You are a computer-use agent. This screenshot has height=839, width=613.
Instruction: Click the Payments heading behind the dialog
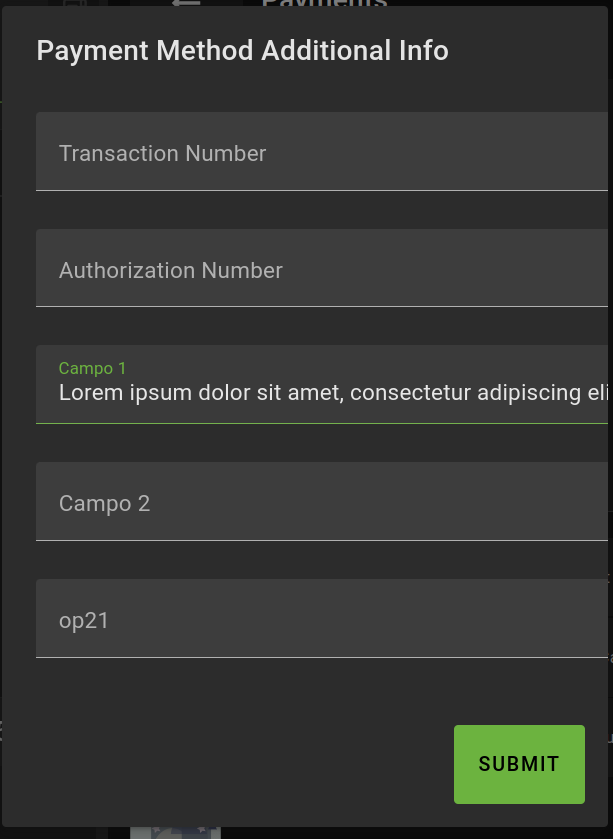point(324,4)
